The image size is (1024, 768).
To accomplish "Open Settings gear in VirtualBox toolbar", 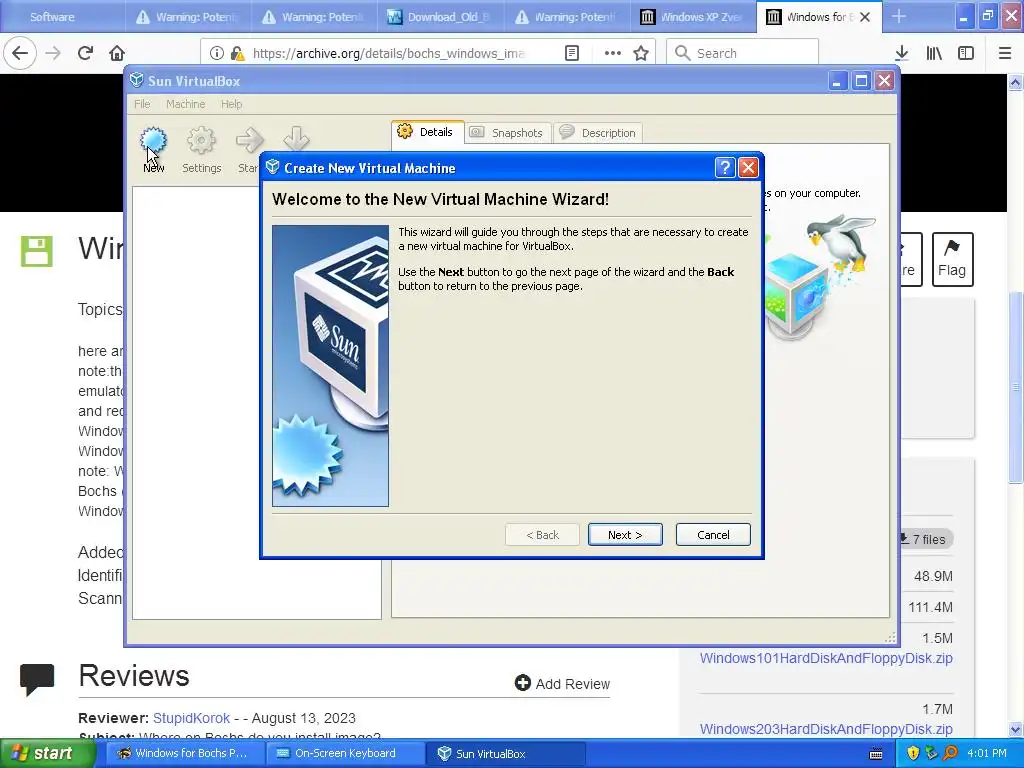I will click(201, 150).
